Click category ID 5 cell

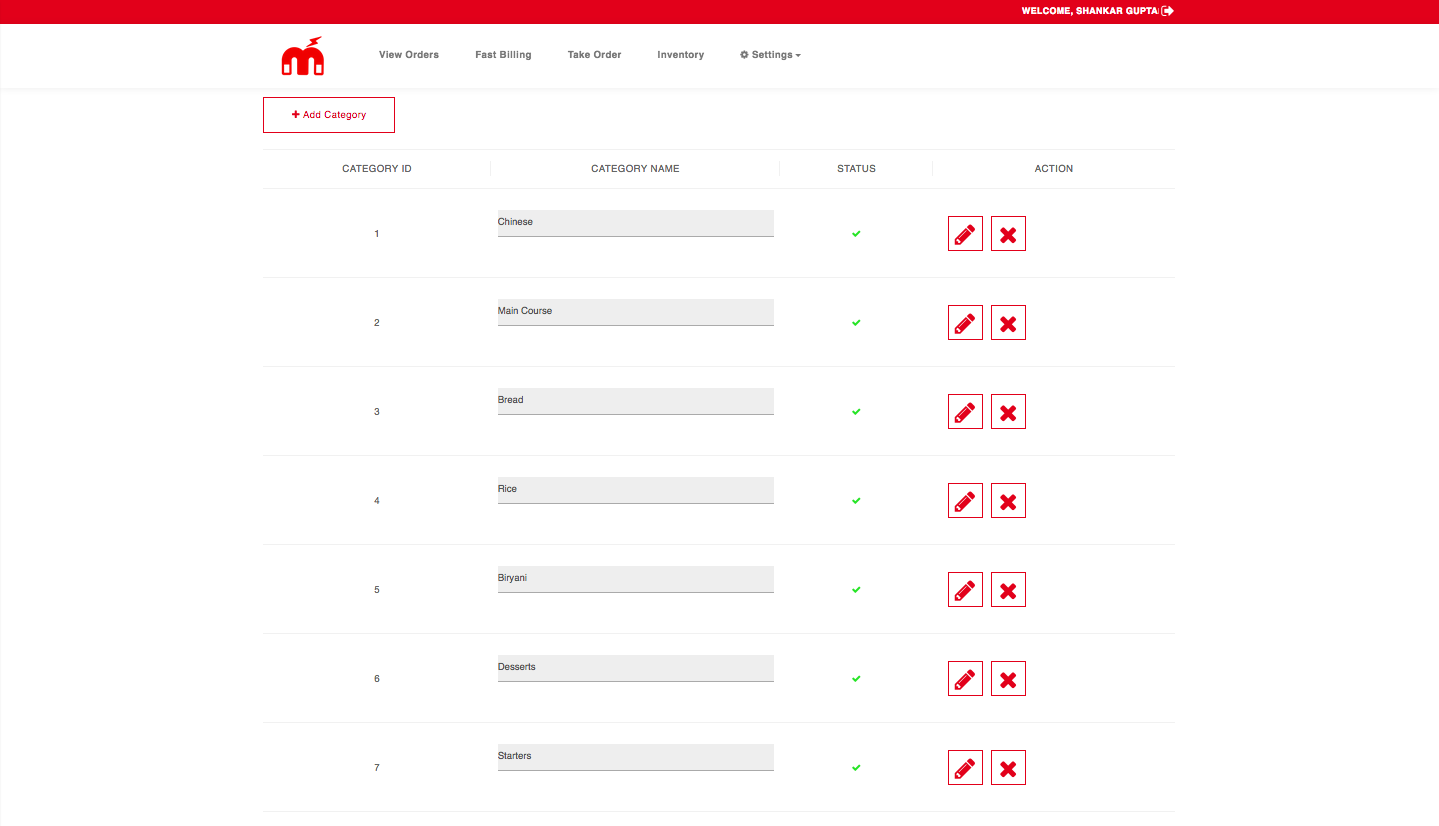(377, 590)
